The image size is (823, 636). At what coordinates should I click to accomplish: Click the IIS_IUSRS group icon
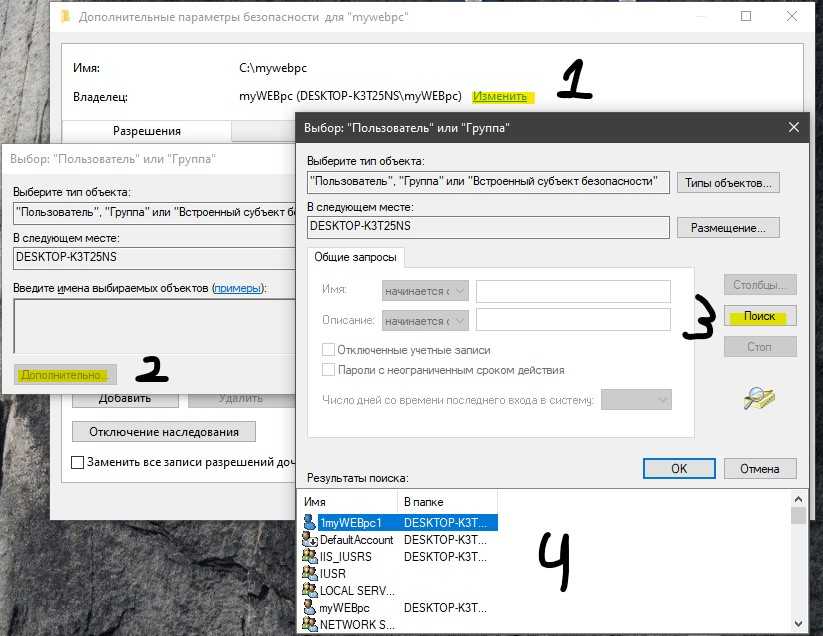[x=310, y=556]
